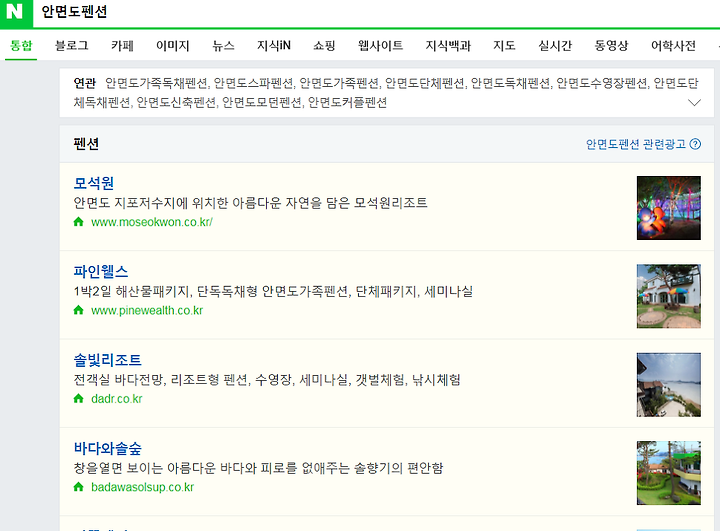Viewport: 720px width, 531px height.
Task: Click related search 안면도신축펜션
Action: click(176, 102)
